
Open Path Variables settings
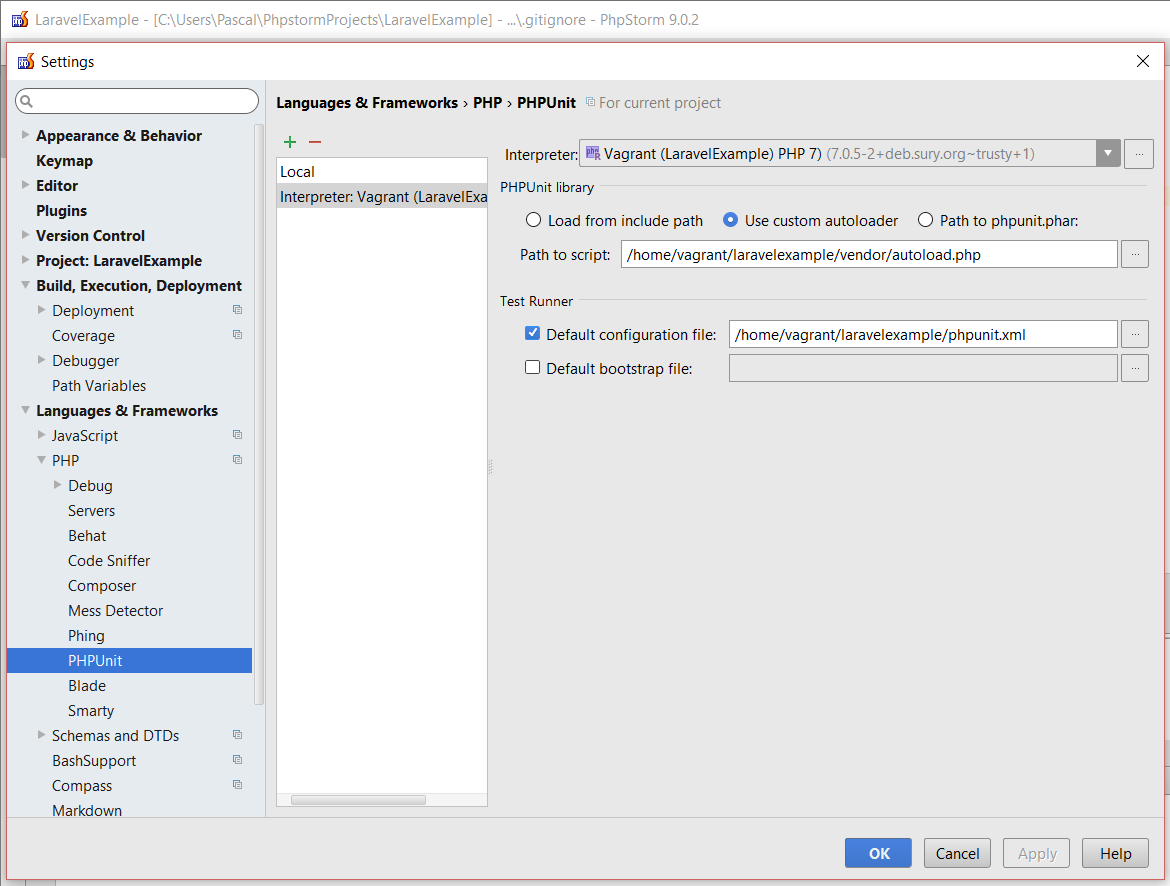[98, 385]
